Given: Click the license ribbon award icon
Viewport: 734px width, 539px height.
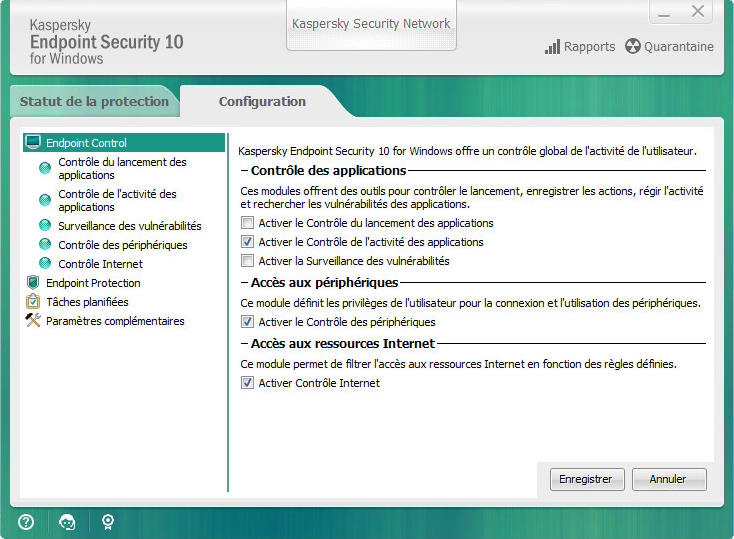Looking at the screenshot, I should tap(108, 522).
